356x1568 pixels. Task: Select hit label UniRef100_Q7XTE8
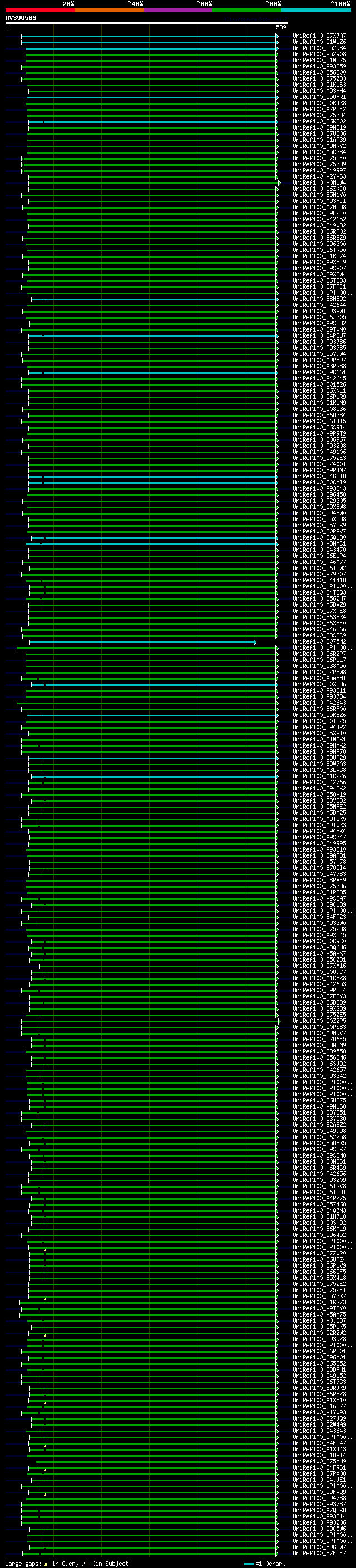[319, 611]
